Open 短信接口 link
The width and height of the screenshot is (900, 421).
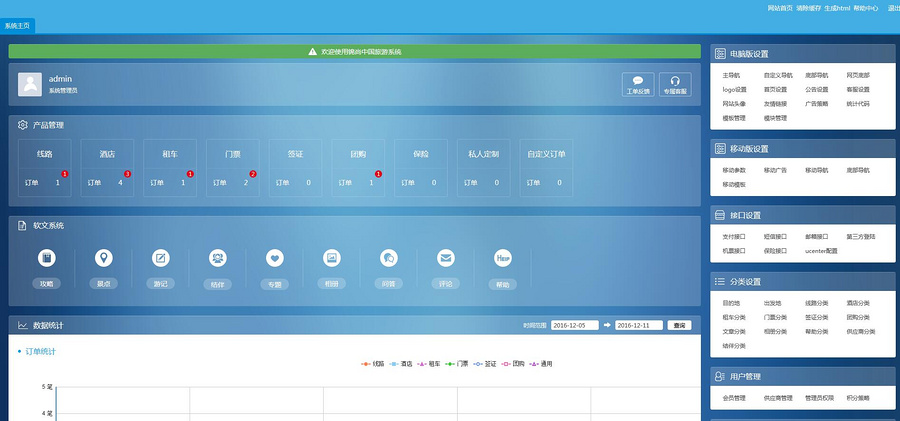(775, 237)
